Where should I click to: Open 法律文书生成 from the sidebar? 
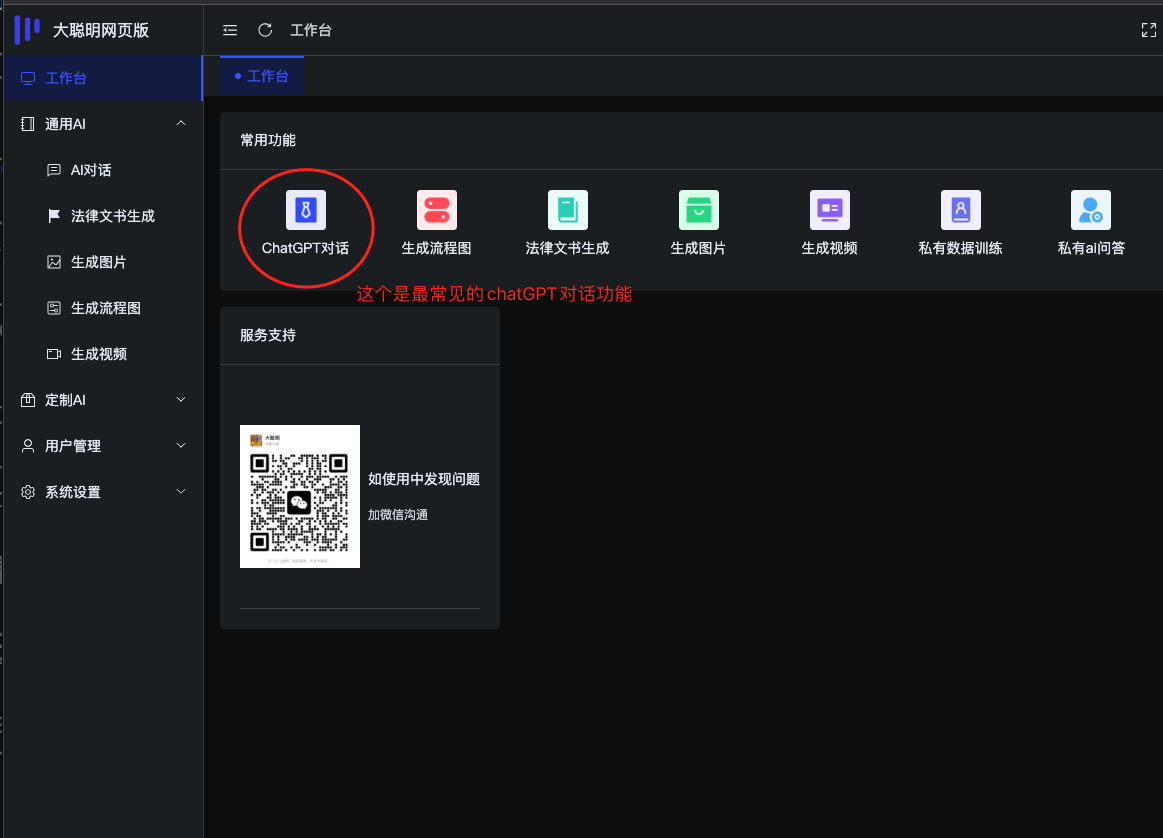102,216
